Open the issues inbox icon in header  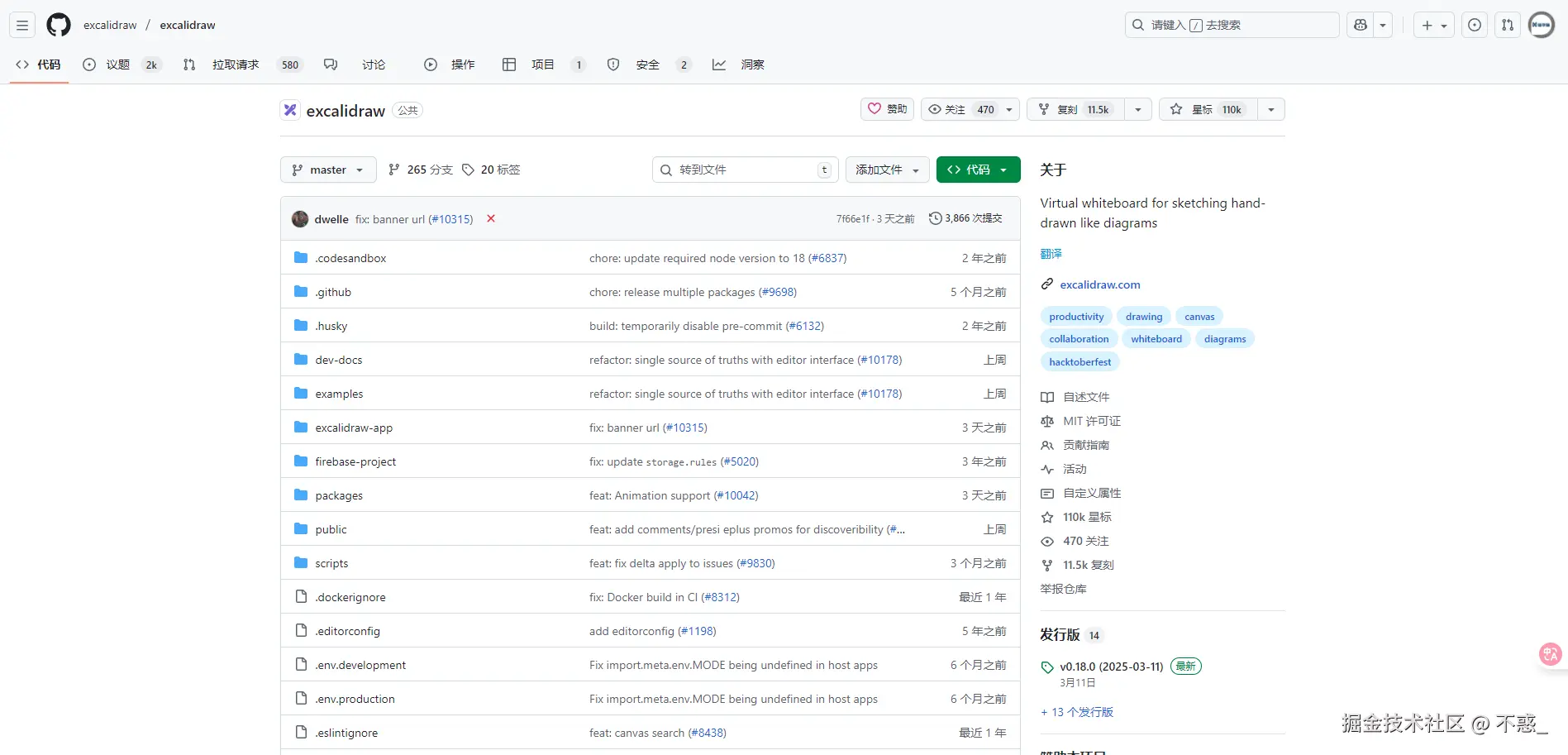coord(1474,25)
